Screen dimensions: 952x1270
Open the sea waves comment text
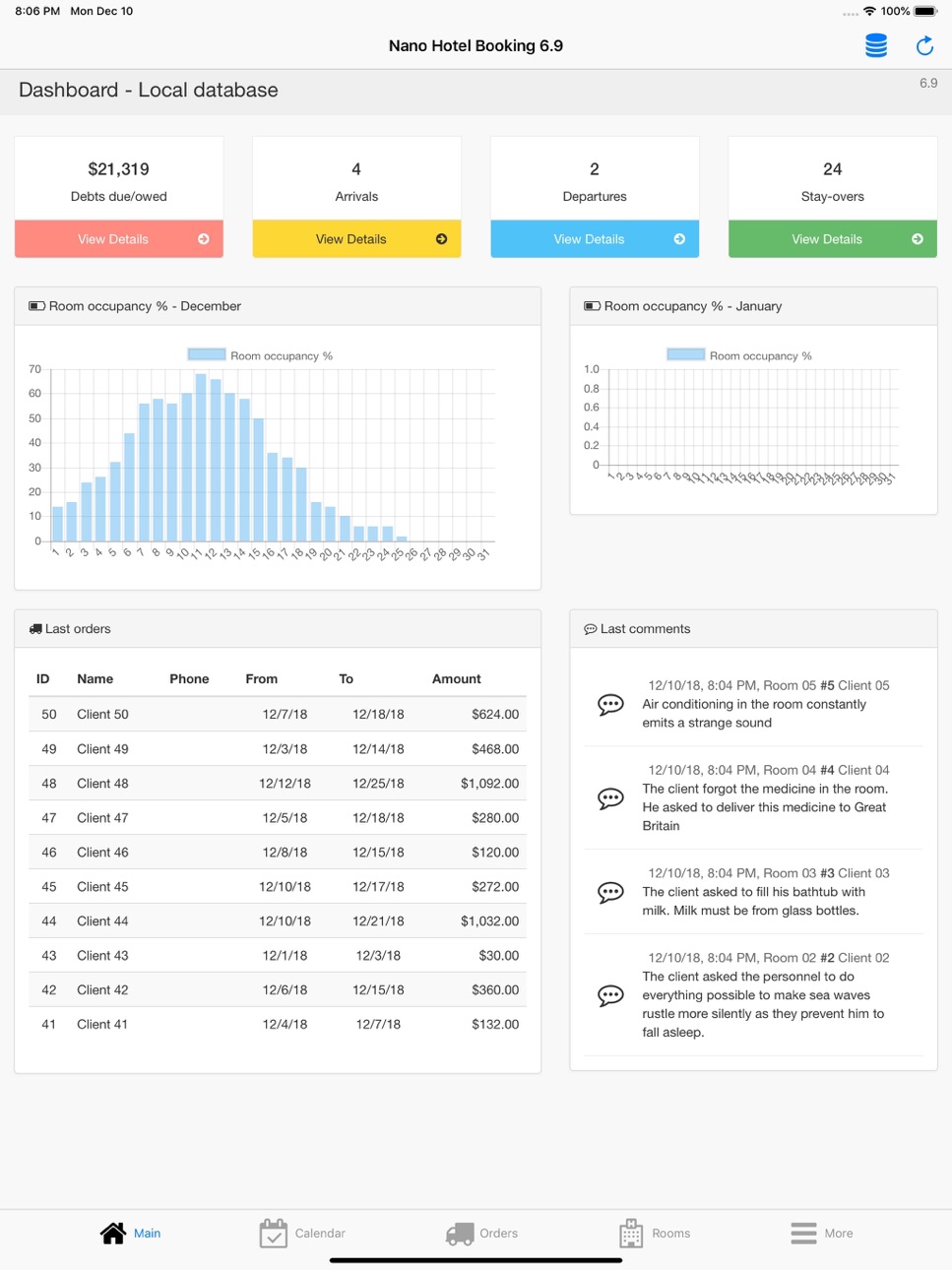click(763, 1004)
